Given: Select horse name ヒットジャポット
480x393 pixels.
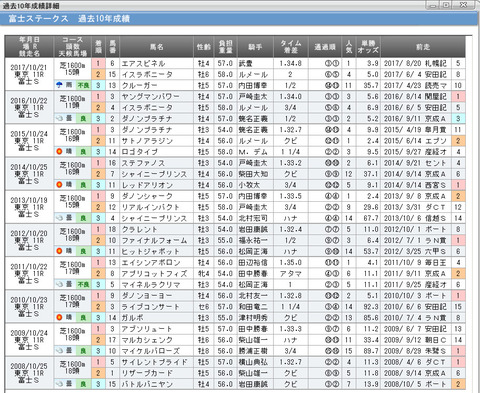Looking at the screenshot, I should (x=151, y=251).
